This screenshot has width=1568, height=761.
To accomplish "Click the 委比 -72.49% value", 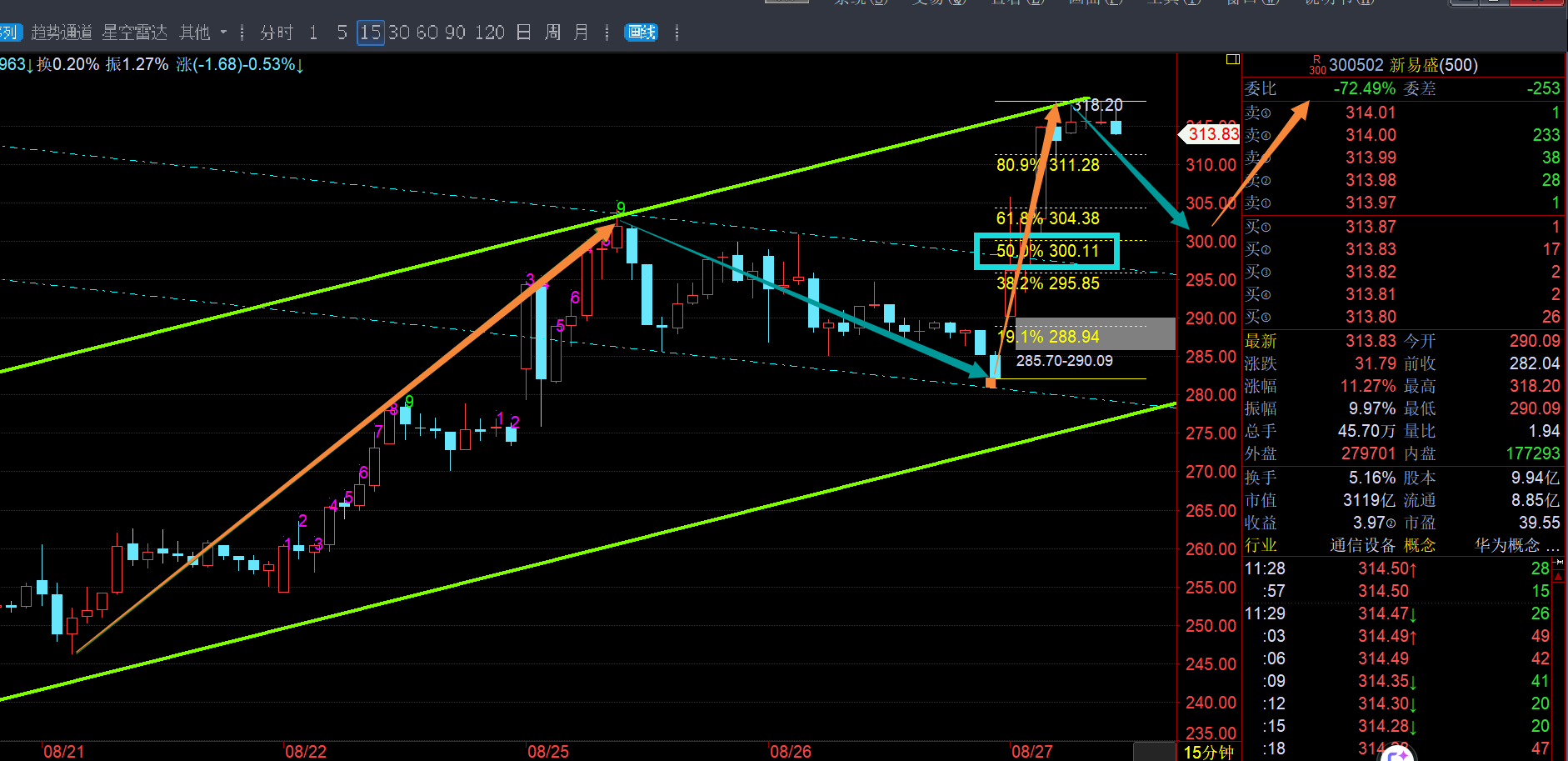I will click(1364, 88).
